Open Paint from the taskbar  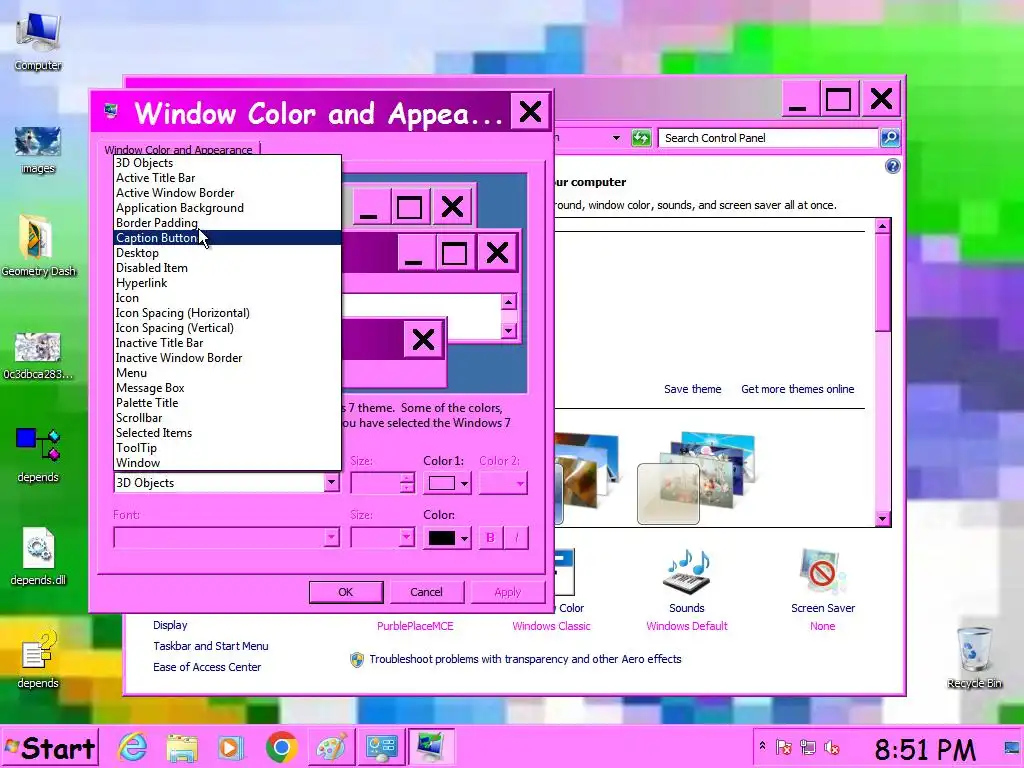click(x=331, y=748)
